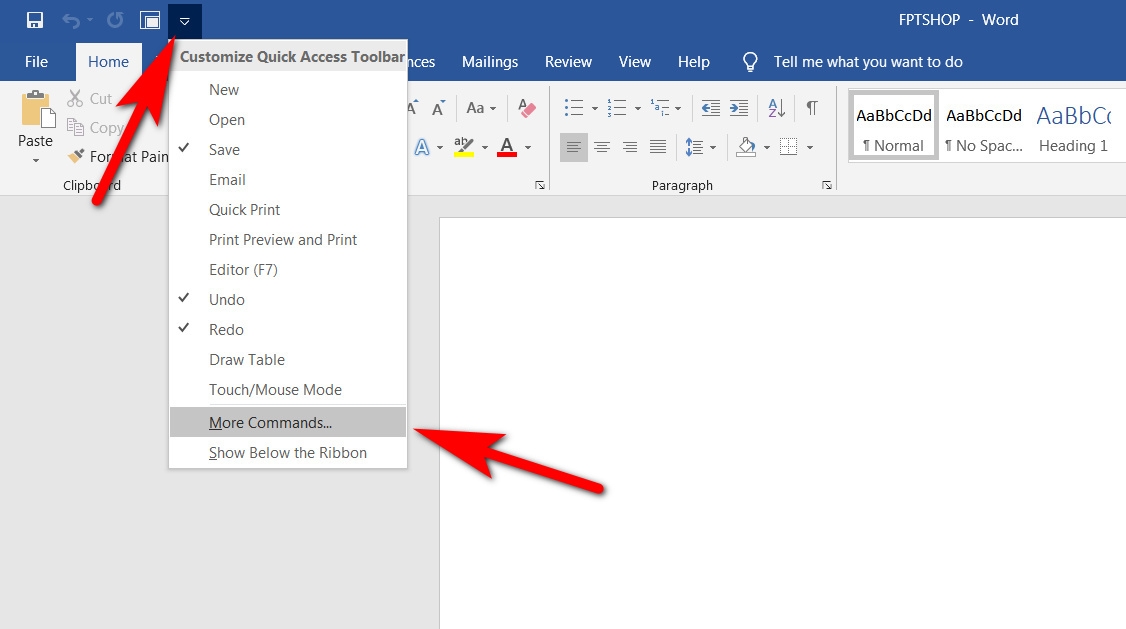Select the Format Painter tool
Image resolution: width=1126 pixels, height=629 pixels.
[x=77, y=156]
